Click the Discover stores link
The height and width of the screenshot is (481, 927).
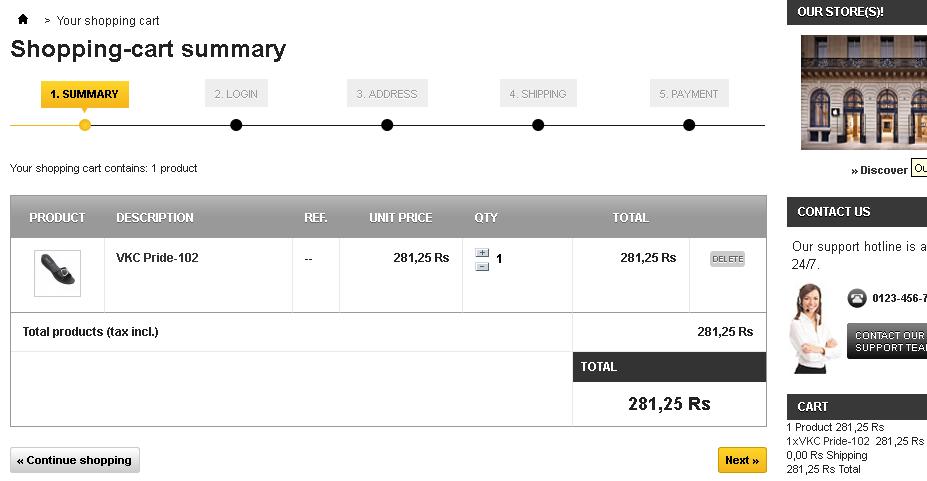pyautogui.click(x=881, y=170)
